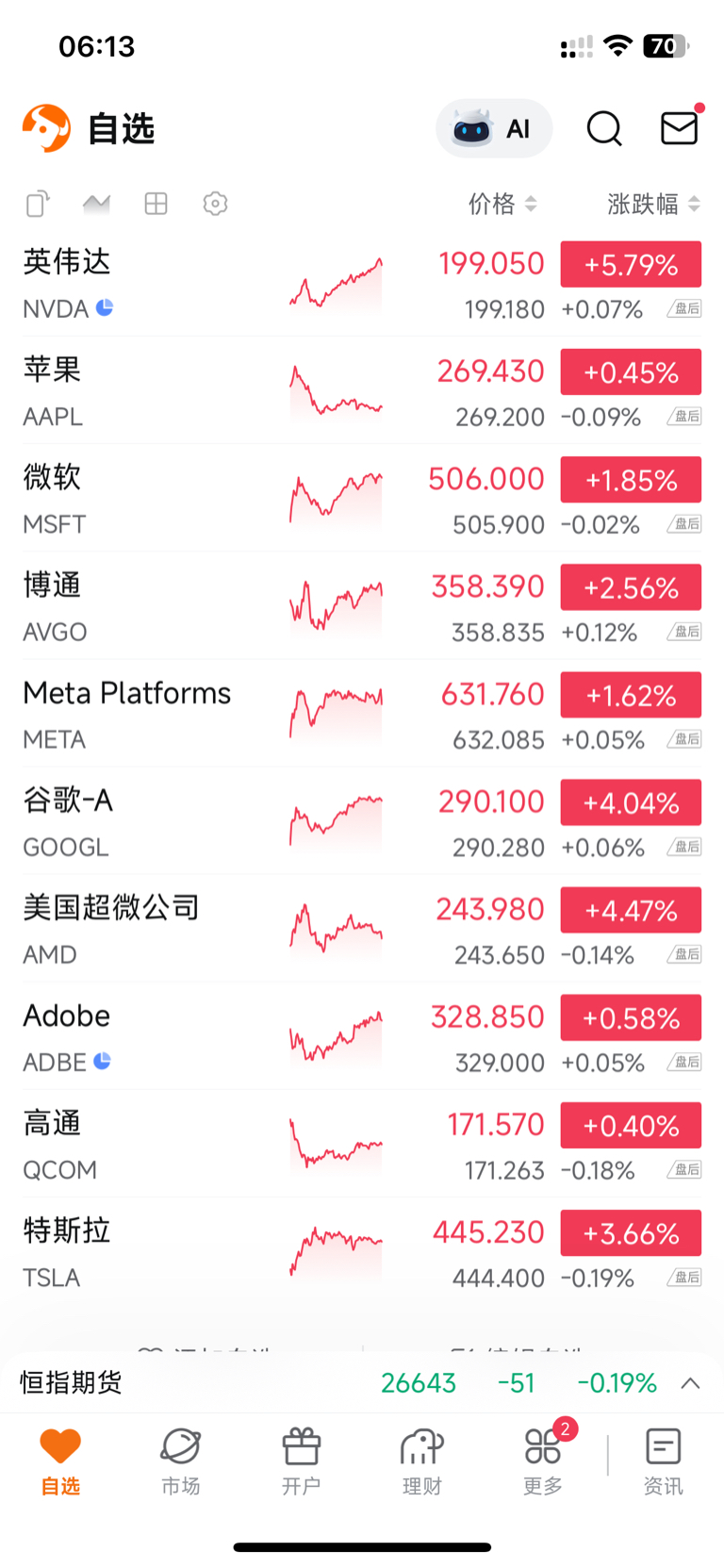Tap the copy/portfolio layout icon
724x1568 pixels.
pyautogui.click(x=38, y=204)
